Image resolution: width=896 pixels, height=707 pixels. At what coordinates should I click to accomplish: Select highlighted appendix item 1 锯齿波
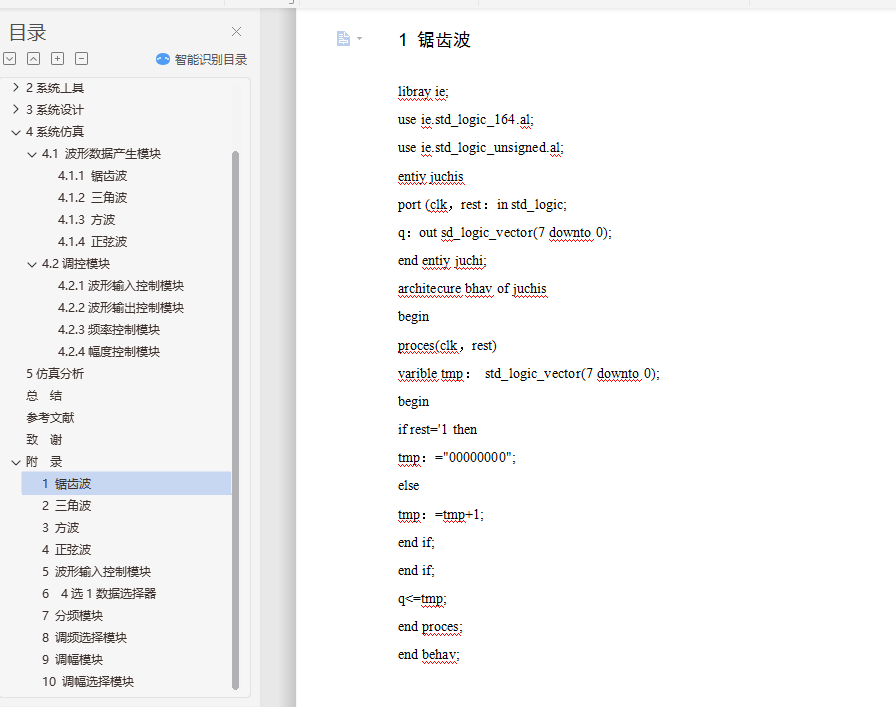(x=126, y=484)
